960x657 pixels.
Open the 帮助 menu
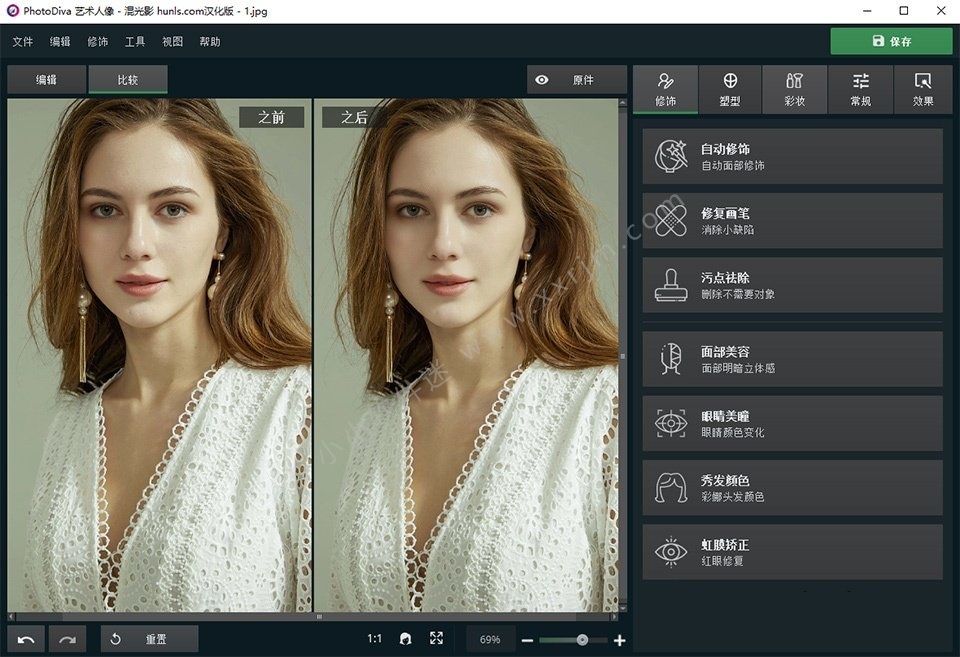pos(209,42)
